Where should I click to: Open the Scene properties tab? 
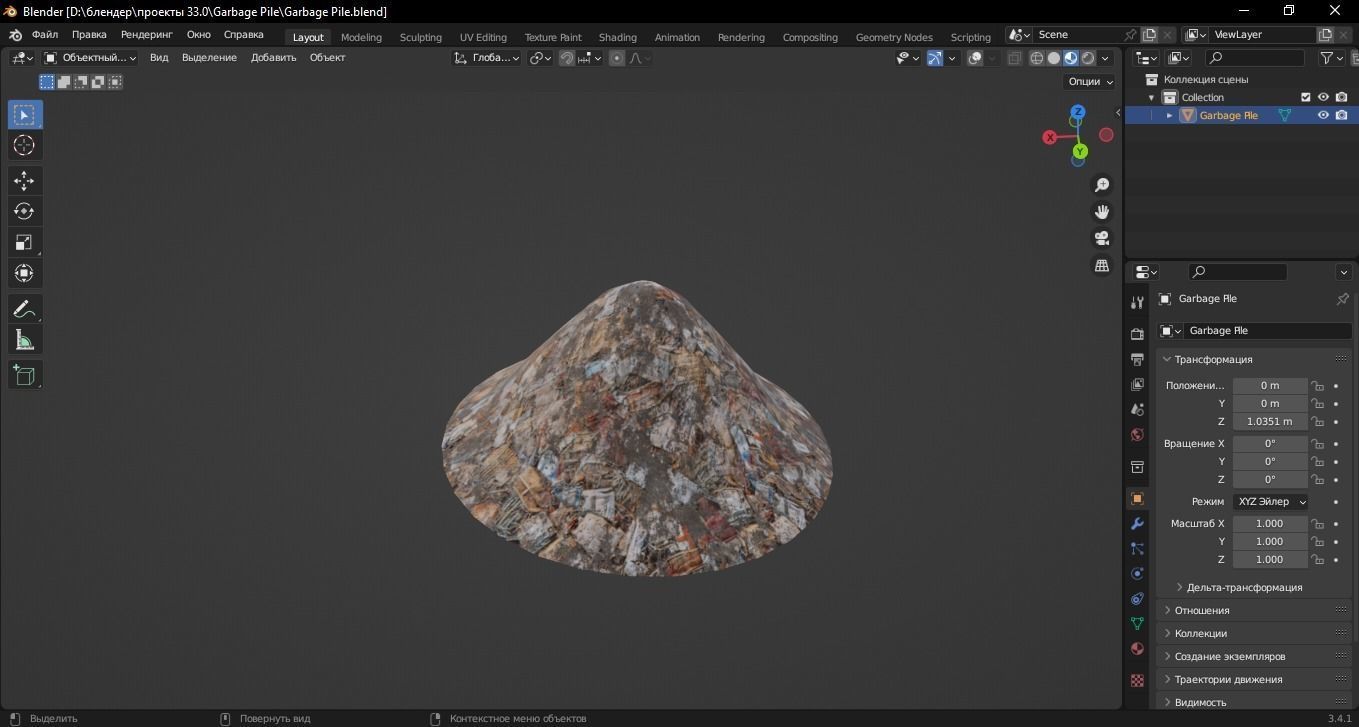click(1137, 409)
